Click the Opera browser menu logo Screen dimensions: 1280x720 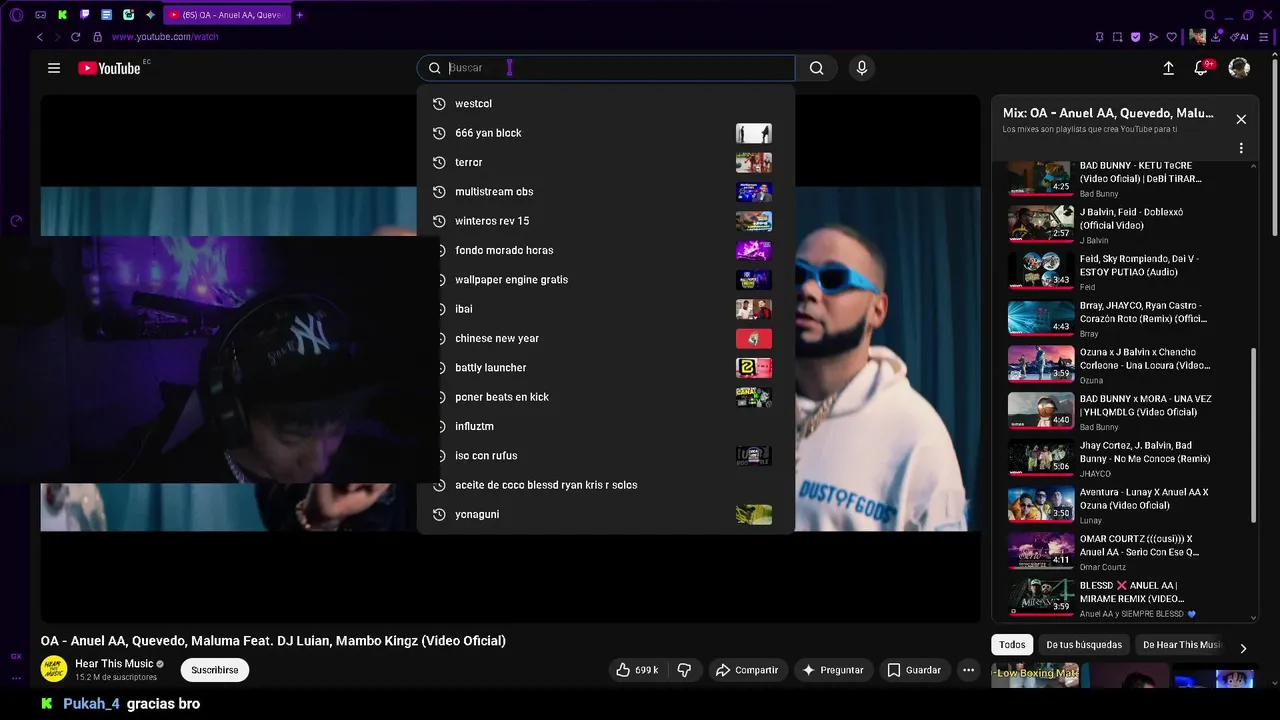(x=16, y=15)
